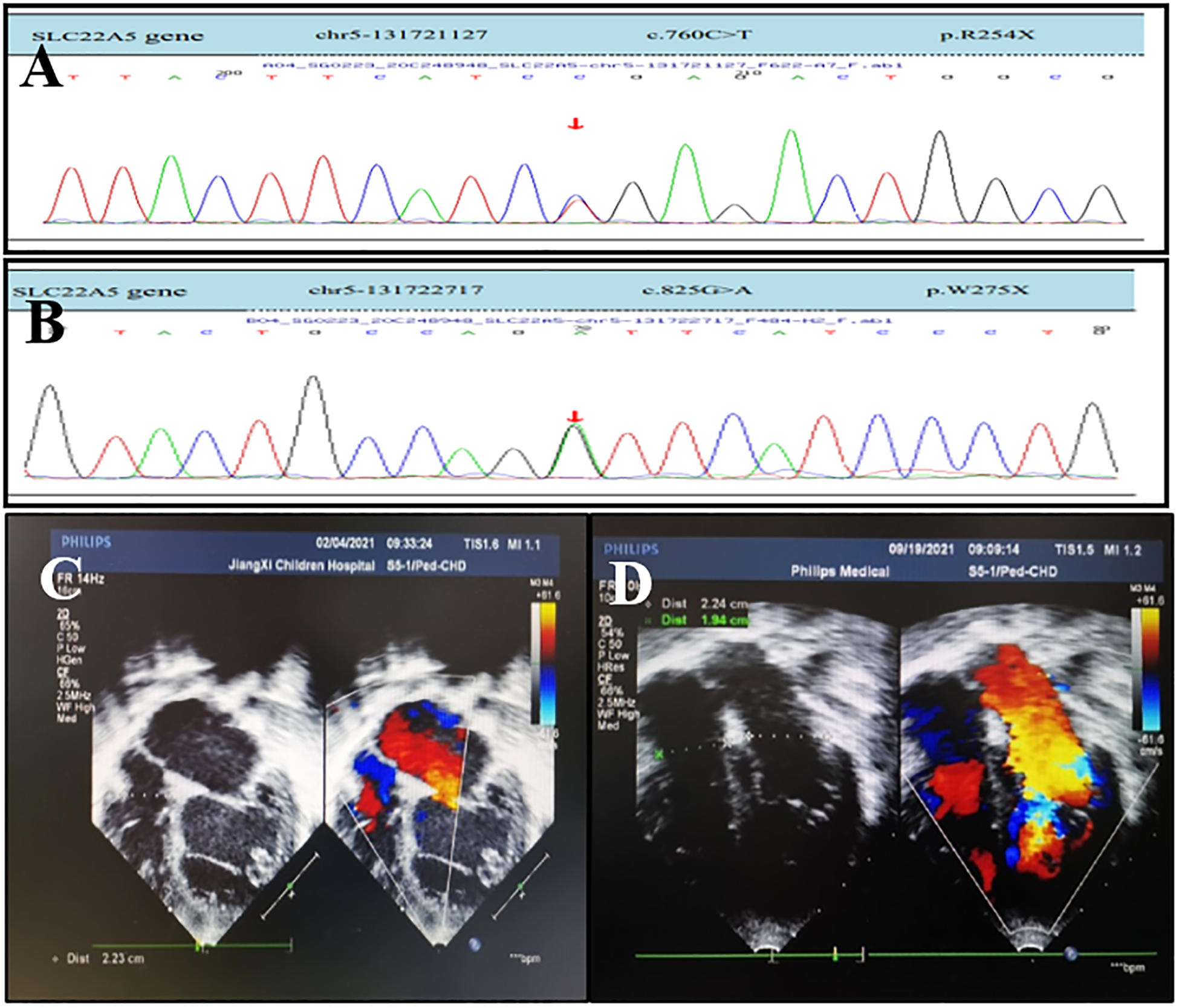Screen dimensions: 1179x1008
Task: Click the p.R254X protein change text
Action: point(986,35)
